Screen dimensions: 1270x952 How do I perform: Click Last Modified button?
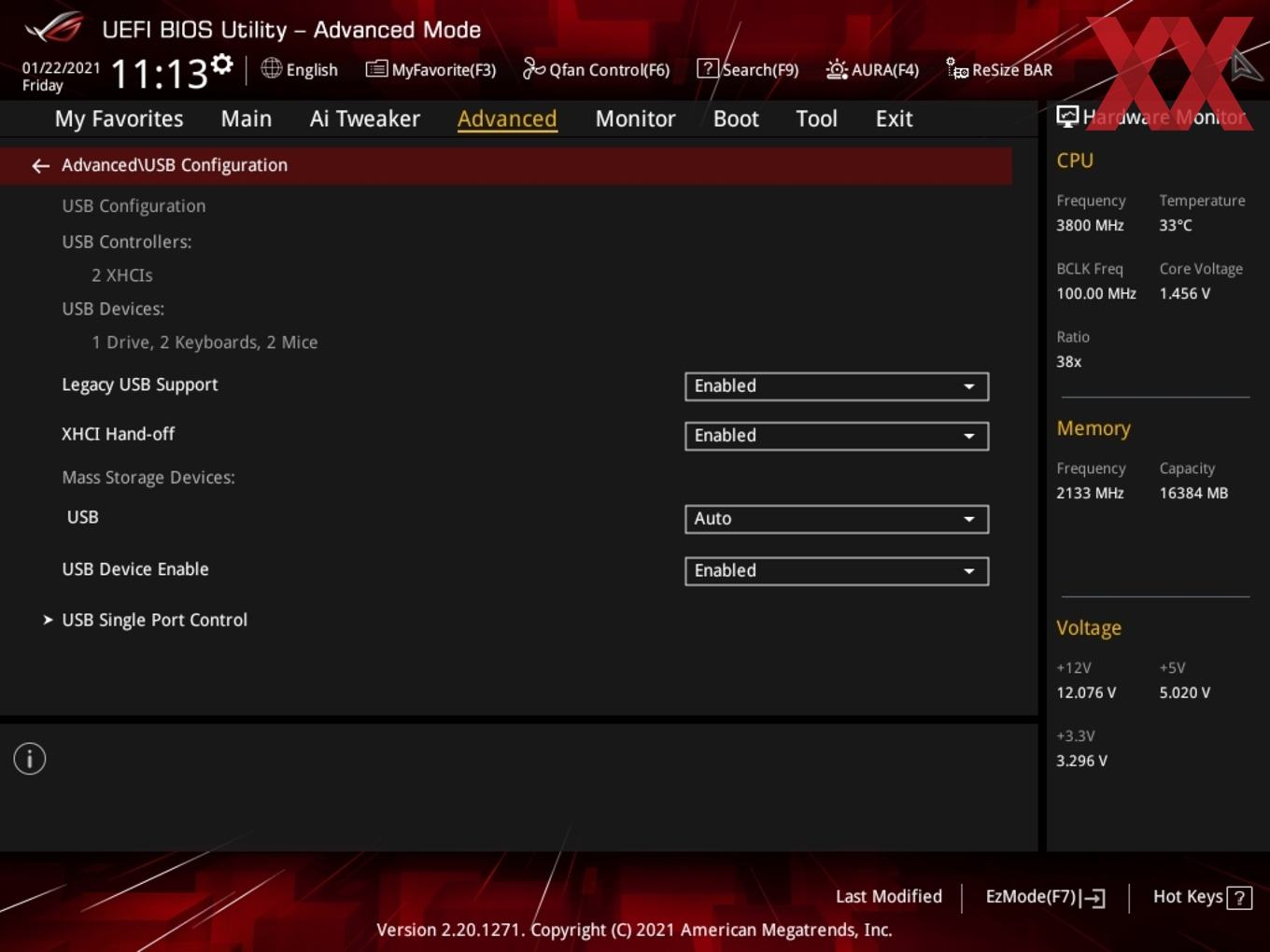point(889,897)
